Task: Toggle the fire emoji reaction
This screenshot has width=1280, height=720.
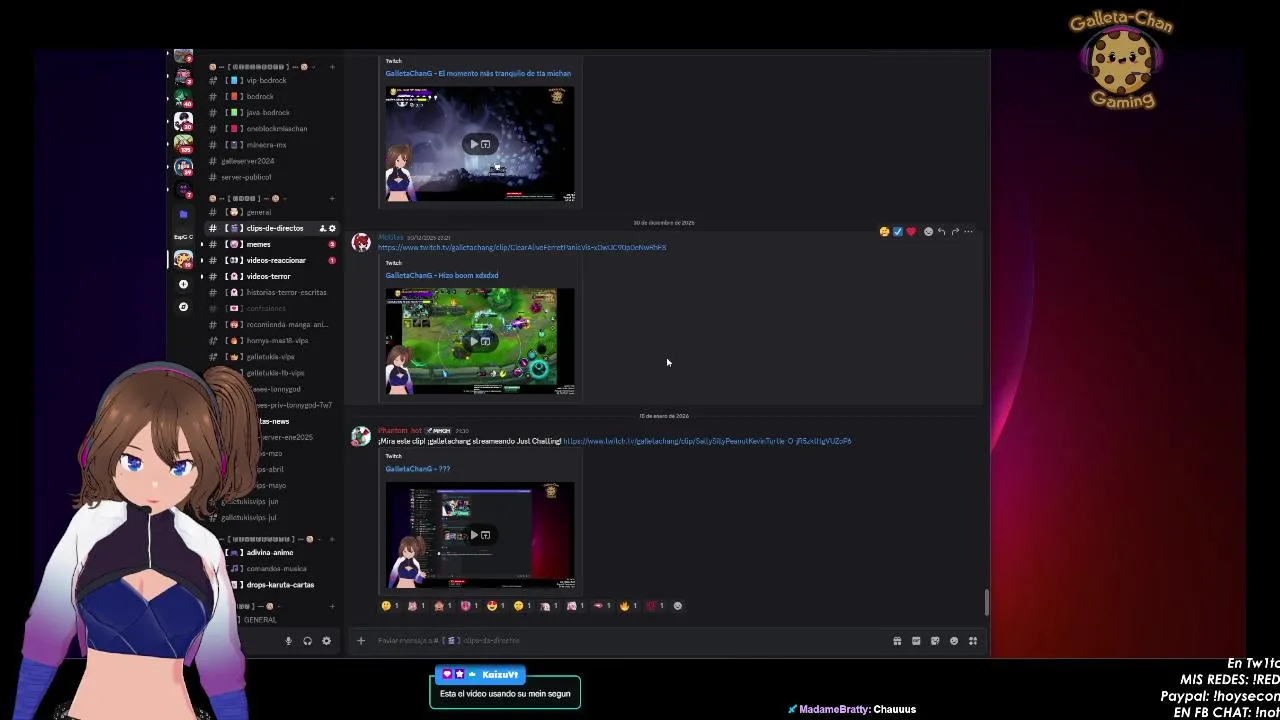Action: 628,605
